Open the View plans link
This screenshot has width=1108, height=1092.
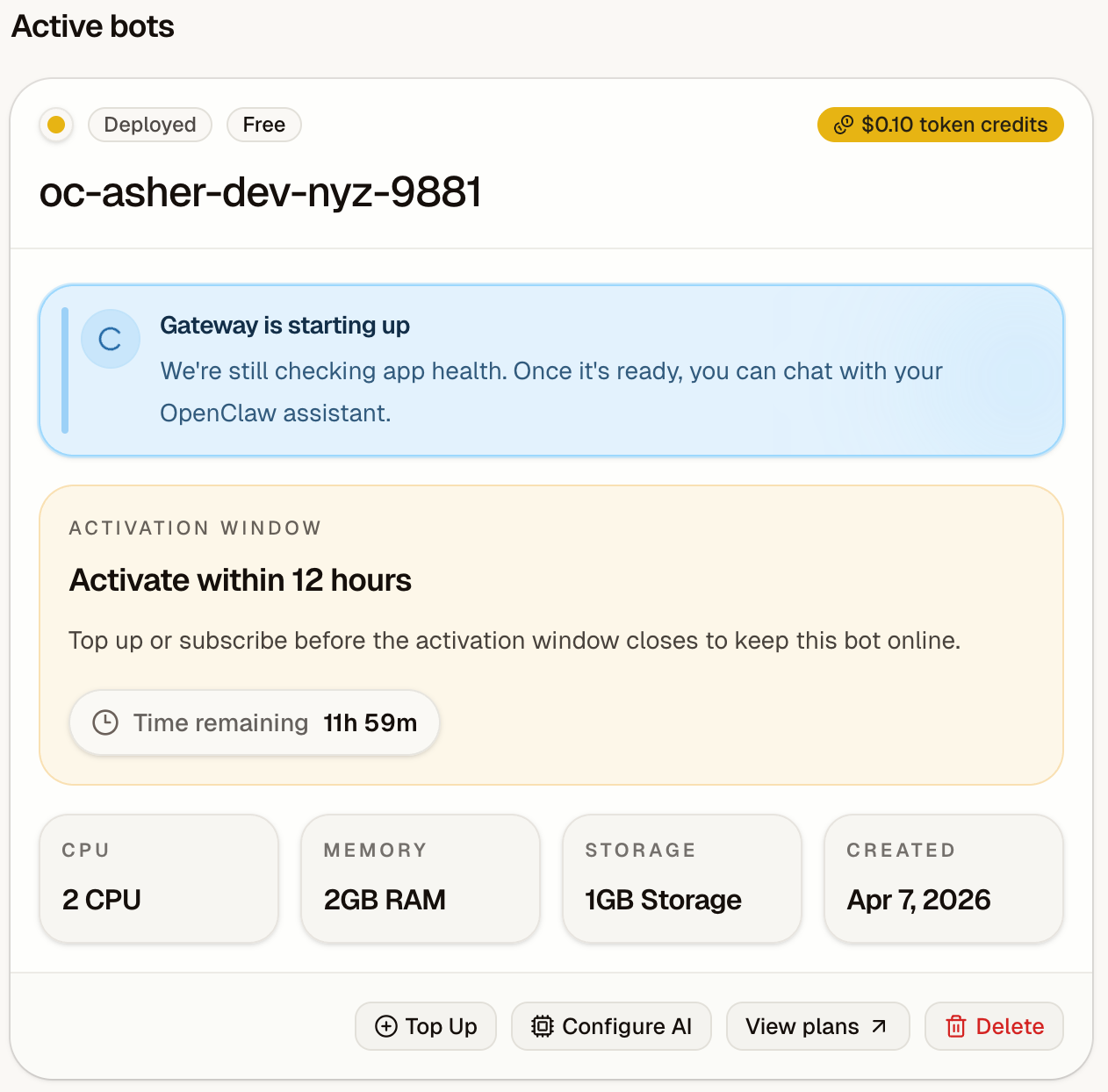[817, 1026]
